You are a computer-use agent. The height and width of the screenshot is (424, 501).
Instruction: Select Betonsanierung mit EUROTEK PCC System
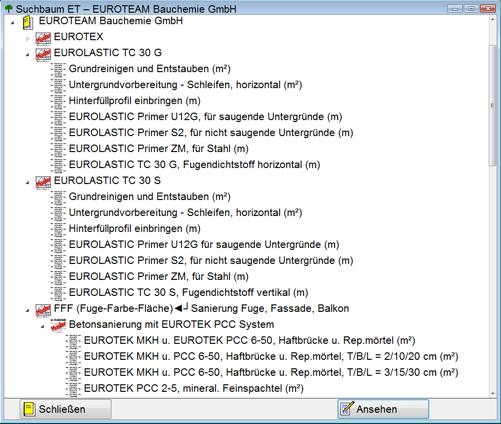point(171,324)
